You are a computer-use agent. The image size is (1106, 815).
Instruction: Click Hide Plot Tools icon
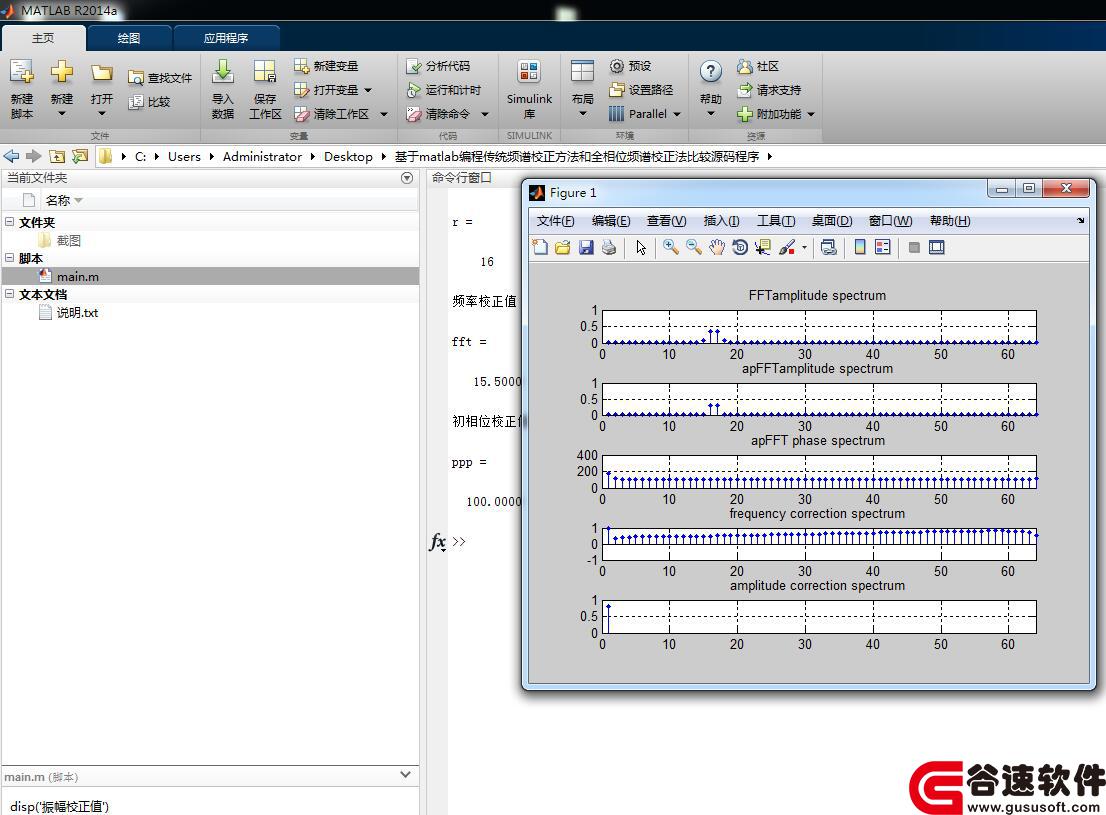(x=914, y=248)
